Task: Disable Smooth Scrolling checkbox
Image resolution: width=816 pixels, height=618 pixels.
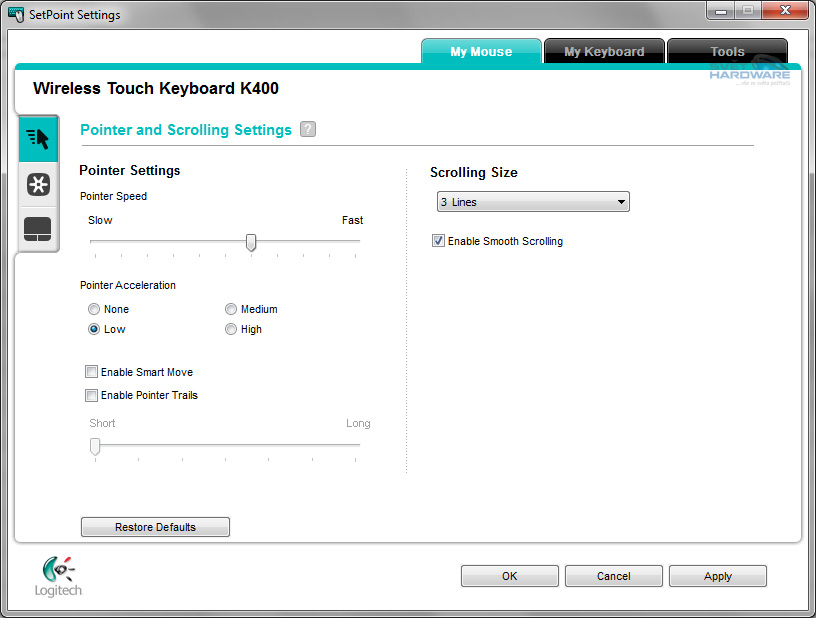Action: point(438,241)
